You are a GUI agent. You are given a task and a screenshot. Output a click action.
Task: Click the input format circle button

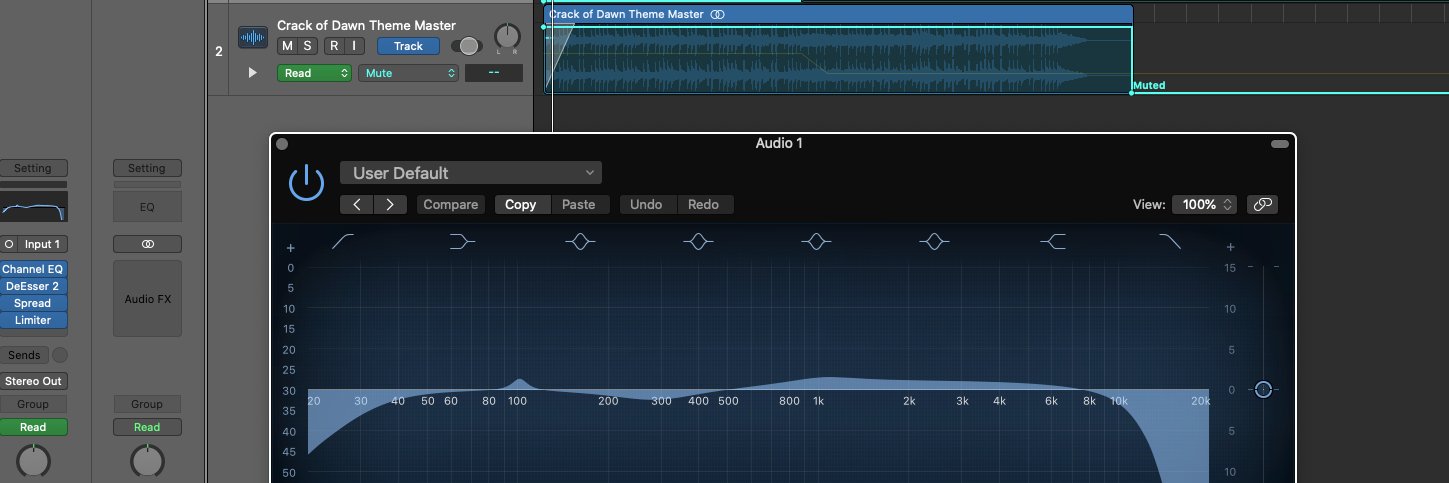tap(9, 244)
